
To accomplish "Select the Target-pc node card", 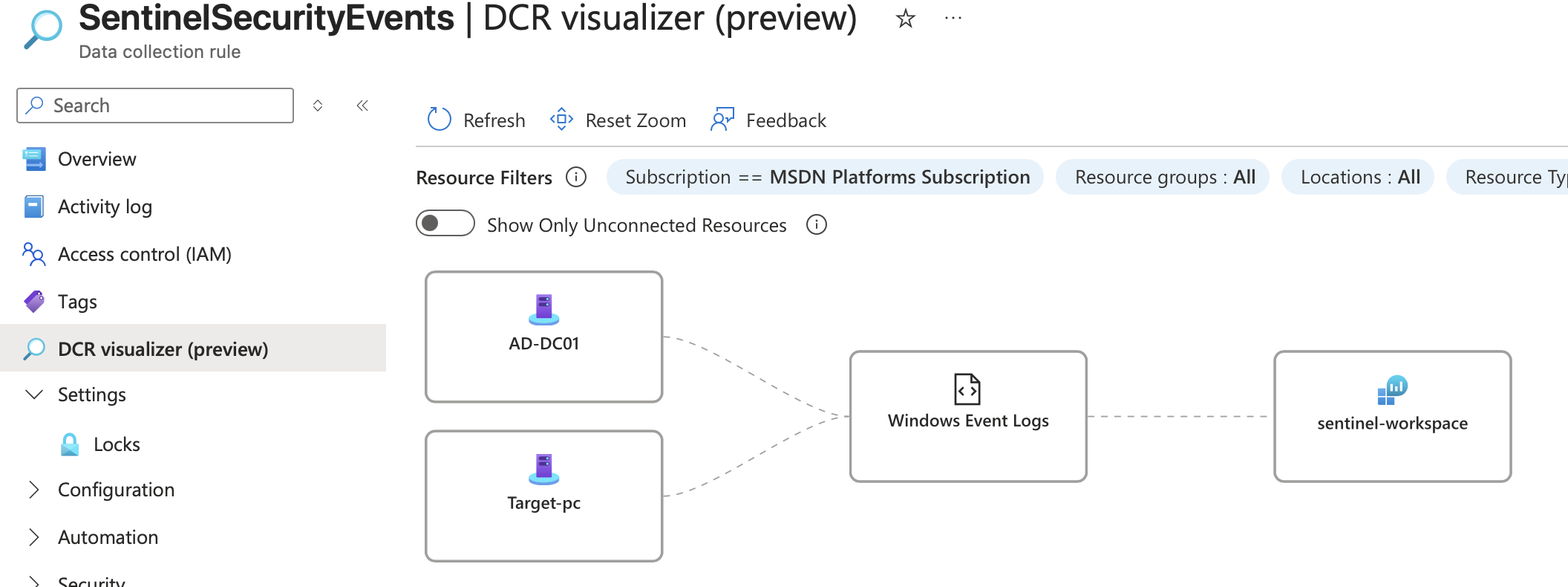I will click(544, 496).
